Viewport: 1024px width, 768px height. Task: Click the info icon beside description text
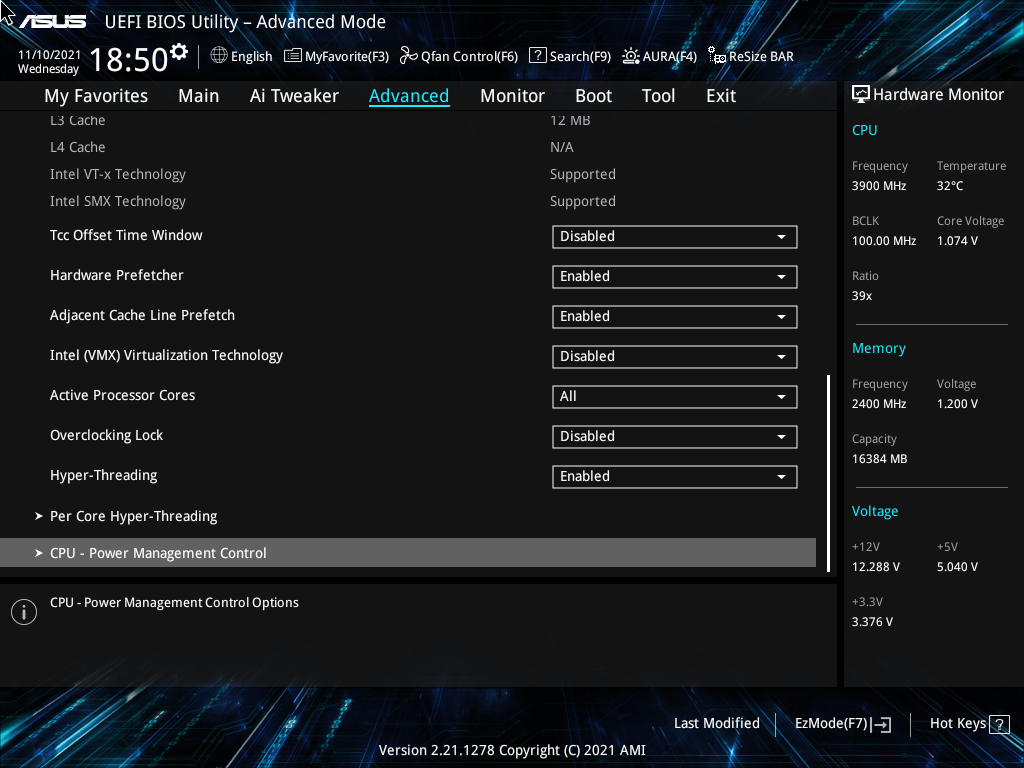coord(24,612)
